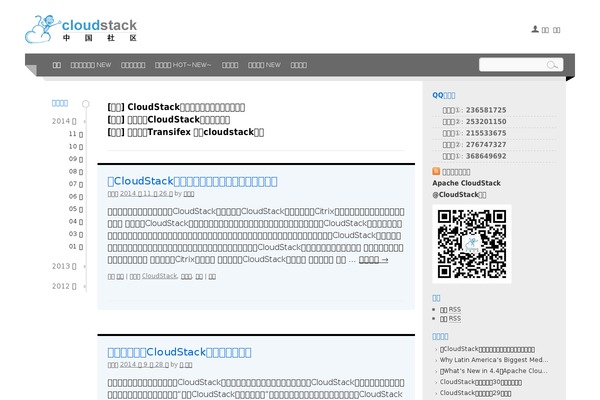Image resolution: width=600 pixels, height=400 pixels.
Task: Select month 06 in the archive timeline
Action: (76, 196)
